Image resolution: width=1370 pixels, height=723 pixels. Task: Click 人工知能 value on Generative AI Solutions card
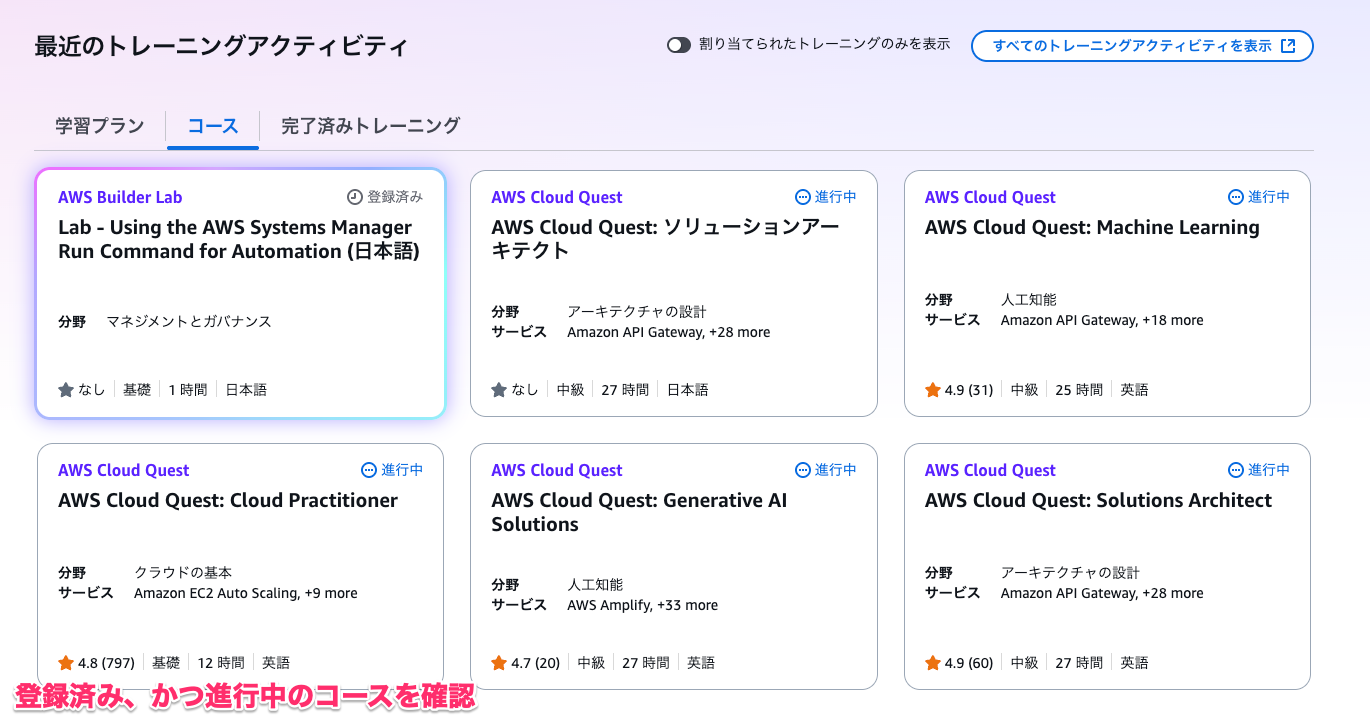(595, 584)
